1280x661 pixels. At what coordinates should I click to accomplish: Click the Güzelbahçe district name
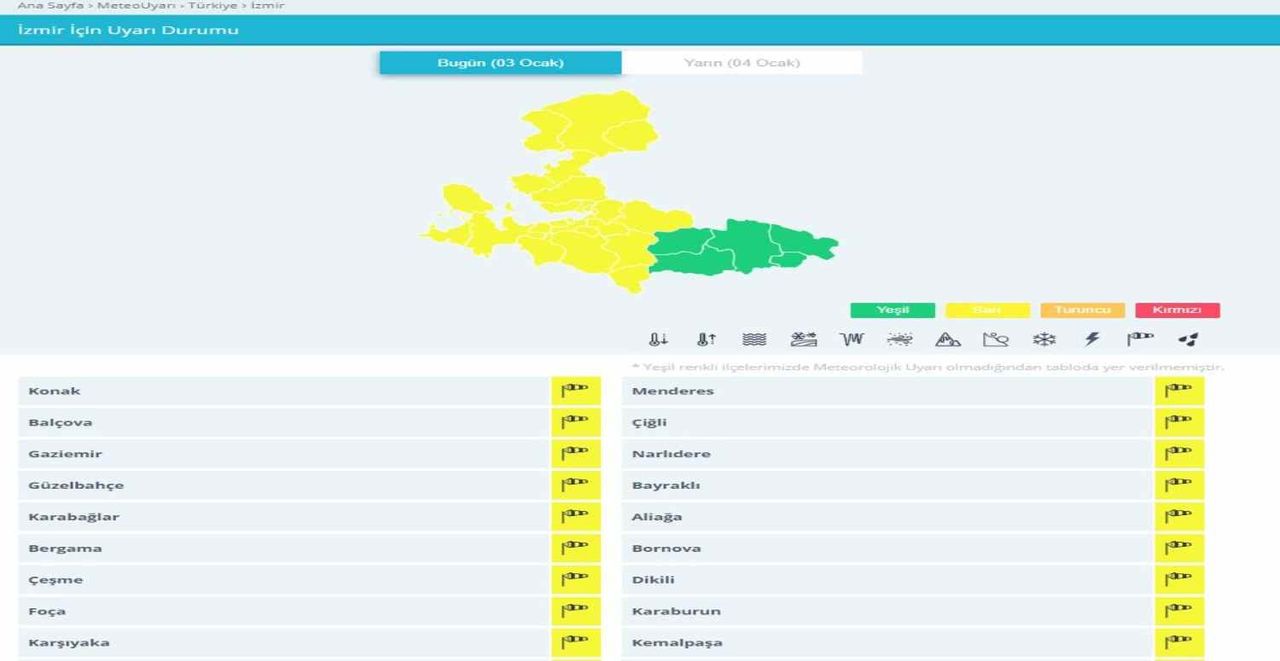click(76, 485)
